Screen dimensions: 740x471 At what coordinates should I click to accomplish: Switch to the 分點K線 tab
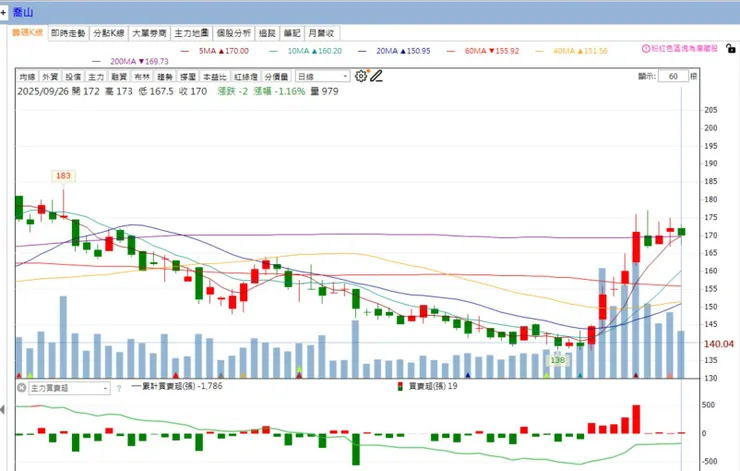[109, 33]
